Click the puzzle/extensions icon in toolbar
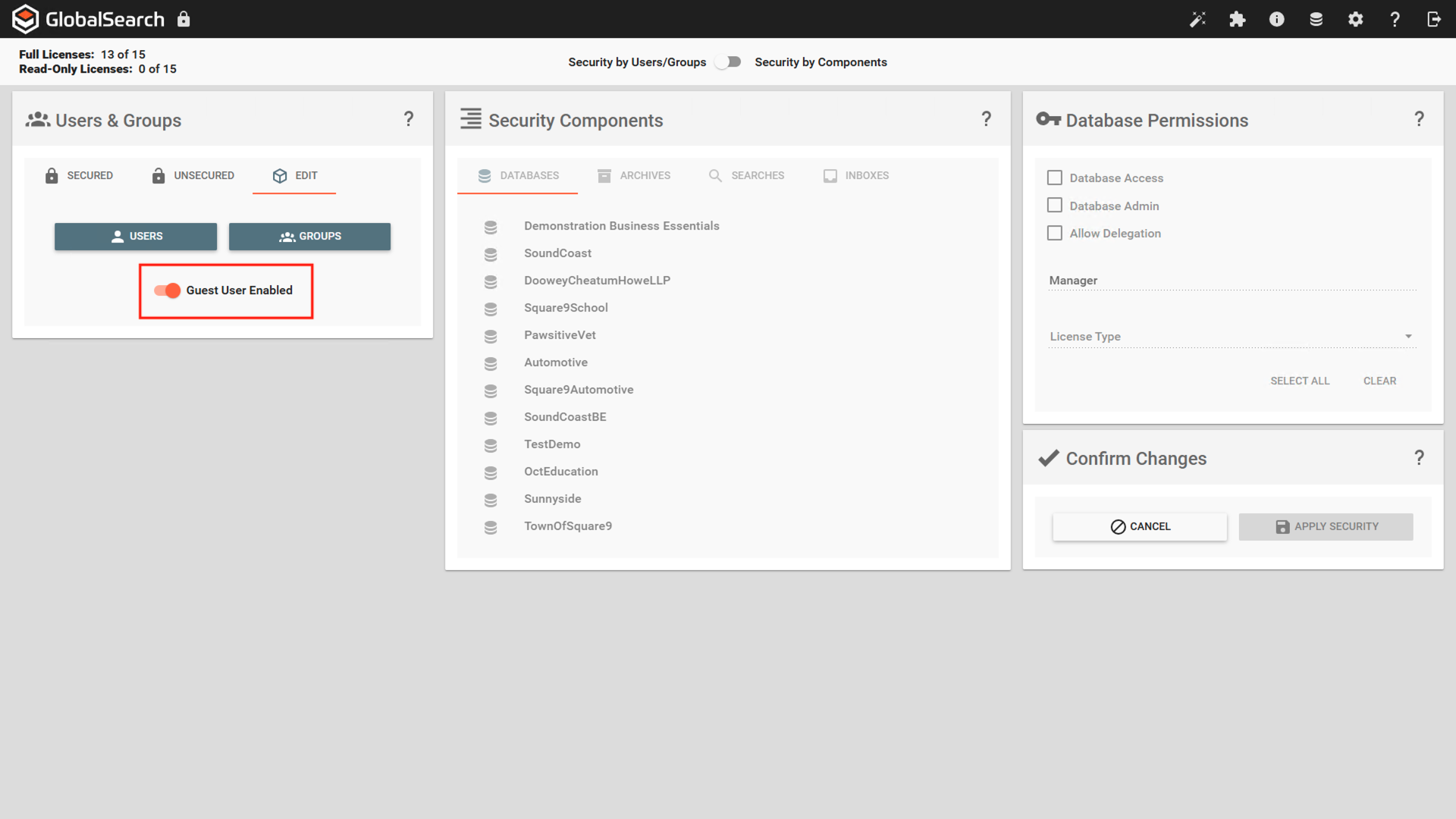The width and height of the screenshot is (1456, 819). coord(1237,19)
